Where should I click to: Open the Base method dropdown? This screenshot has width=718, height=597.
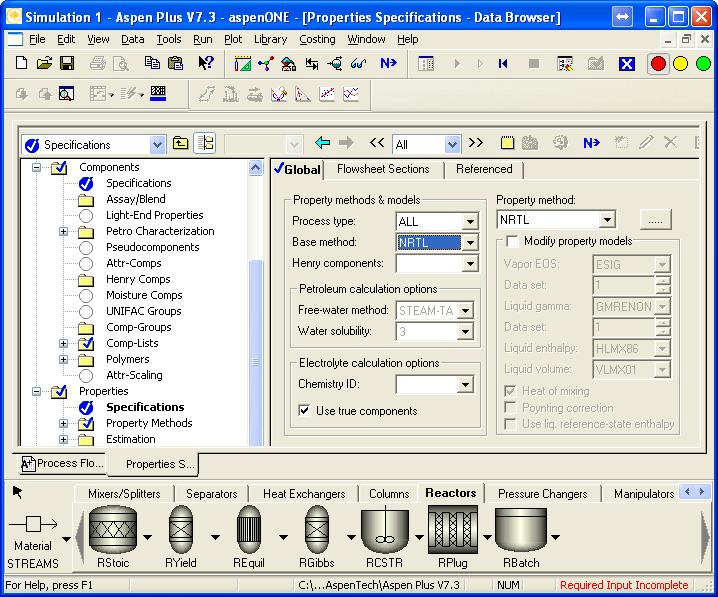point(470,243)
